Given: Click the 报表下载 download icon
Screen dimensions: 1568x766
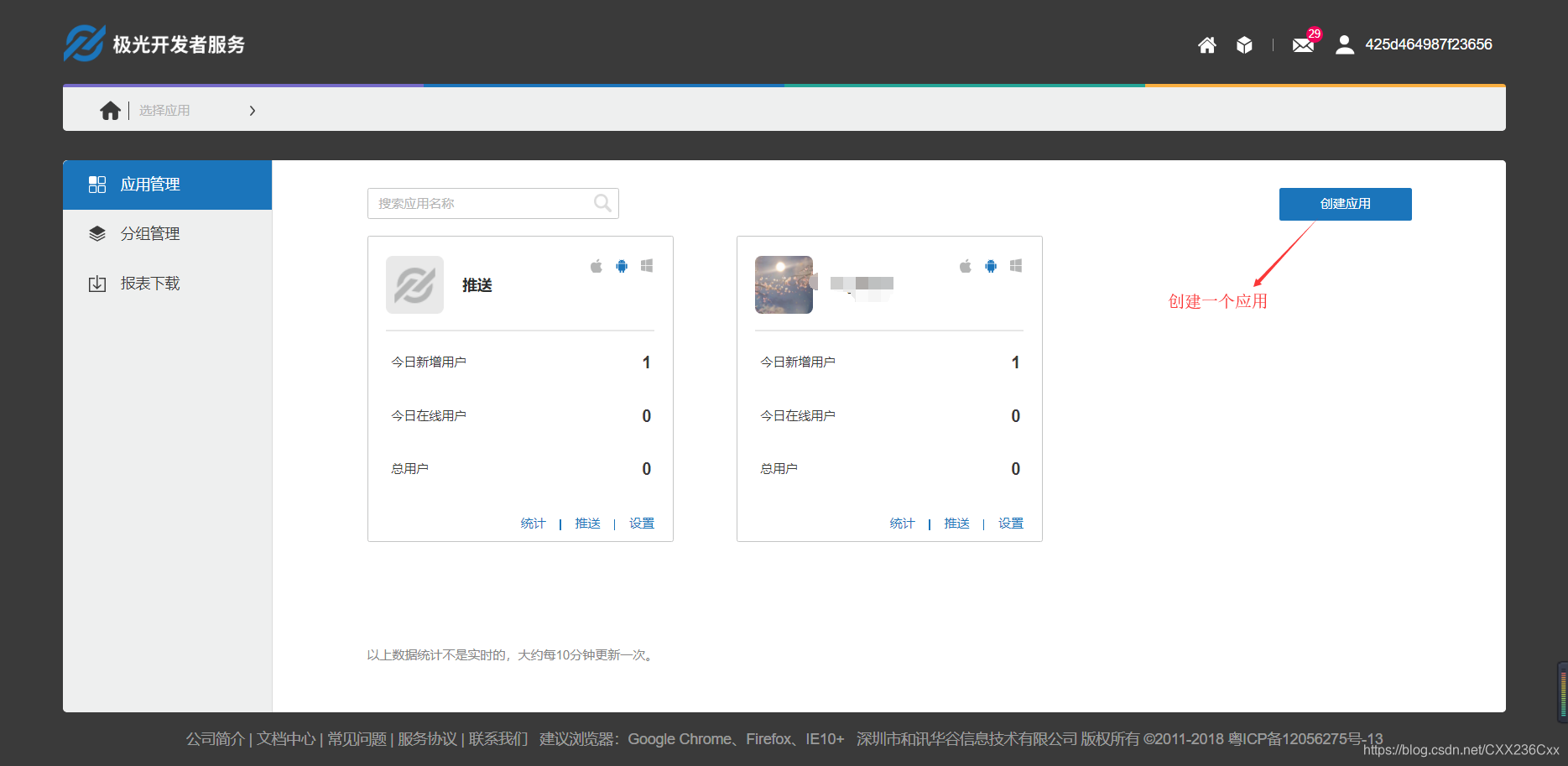Looking at the screenshot, I should click(97, 284).
